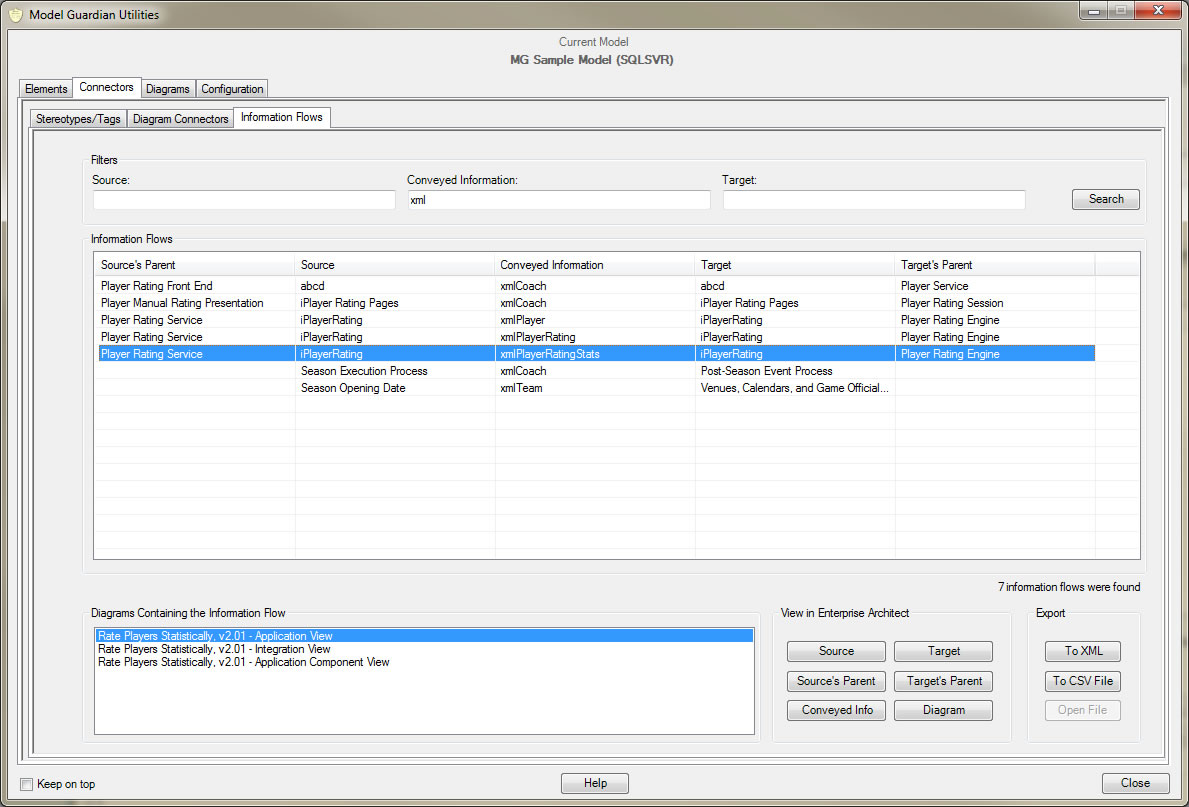Click the Venues, Calendars, and Game Official target

pyautogui.click(x=795, y=388)
